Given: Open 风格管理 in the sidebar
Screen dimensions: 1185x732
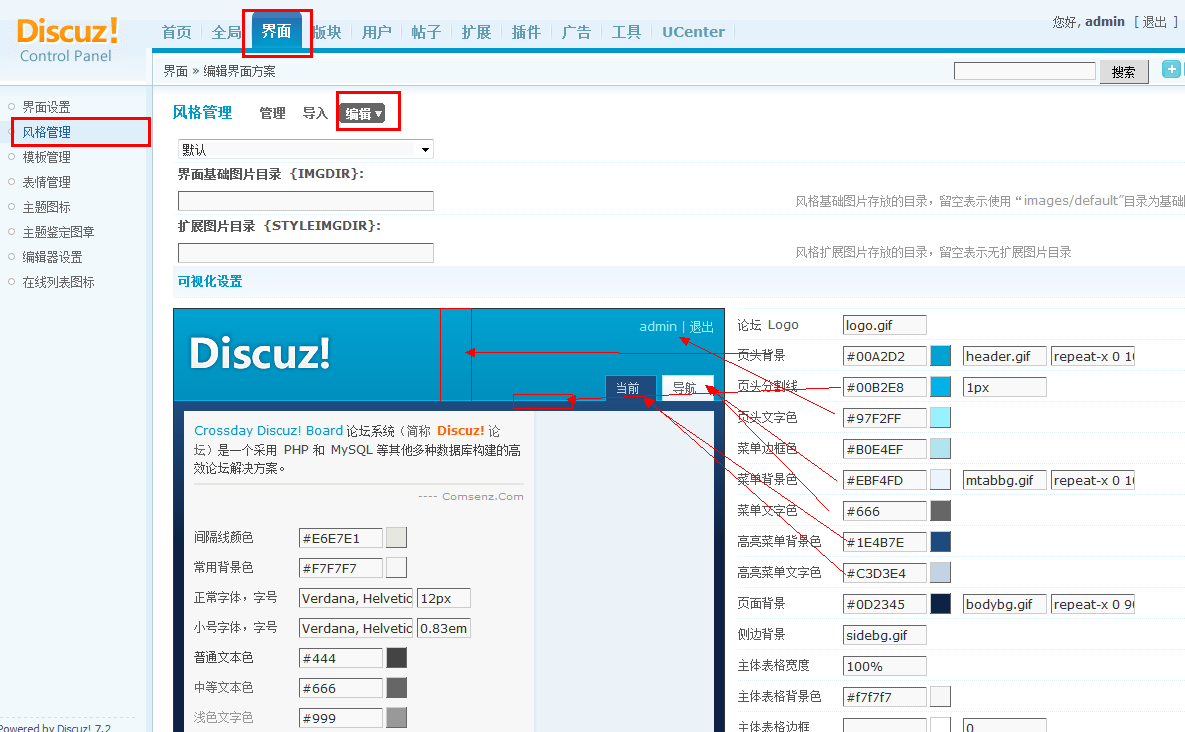Looking at the screenshot, I should (46, 132).
